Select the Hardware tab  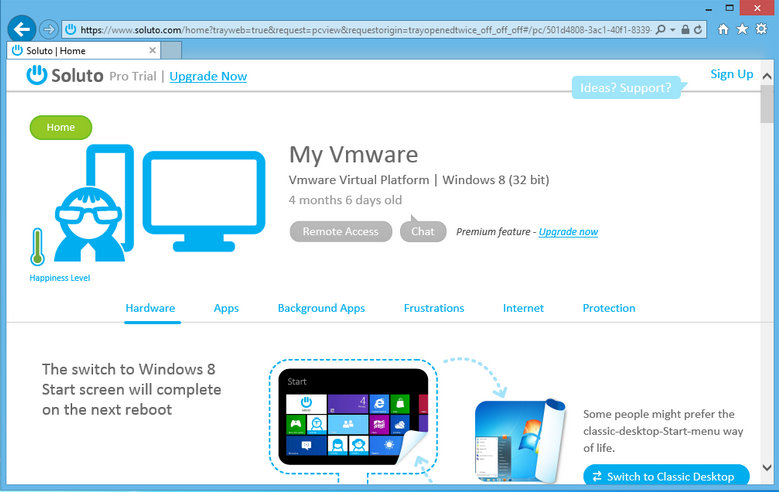pos(150,308)
